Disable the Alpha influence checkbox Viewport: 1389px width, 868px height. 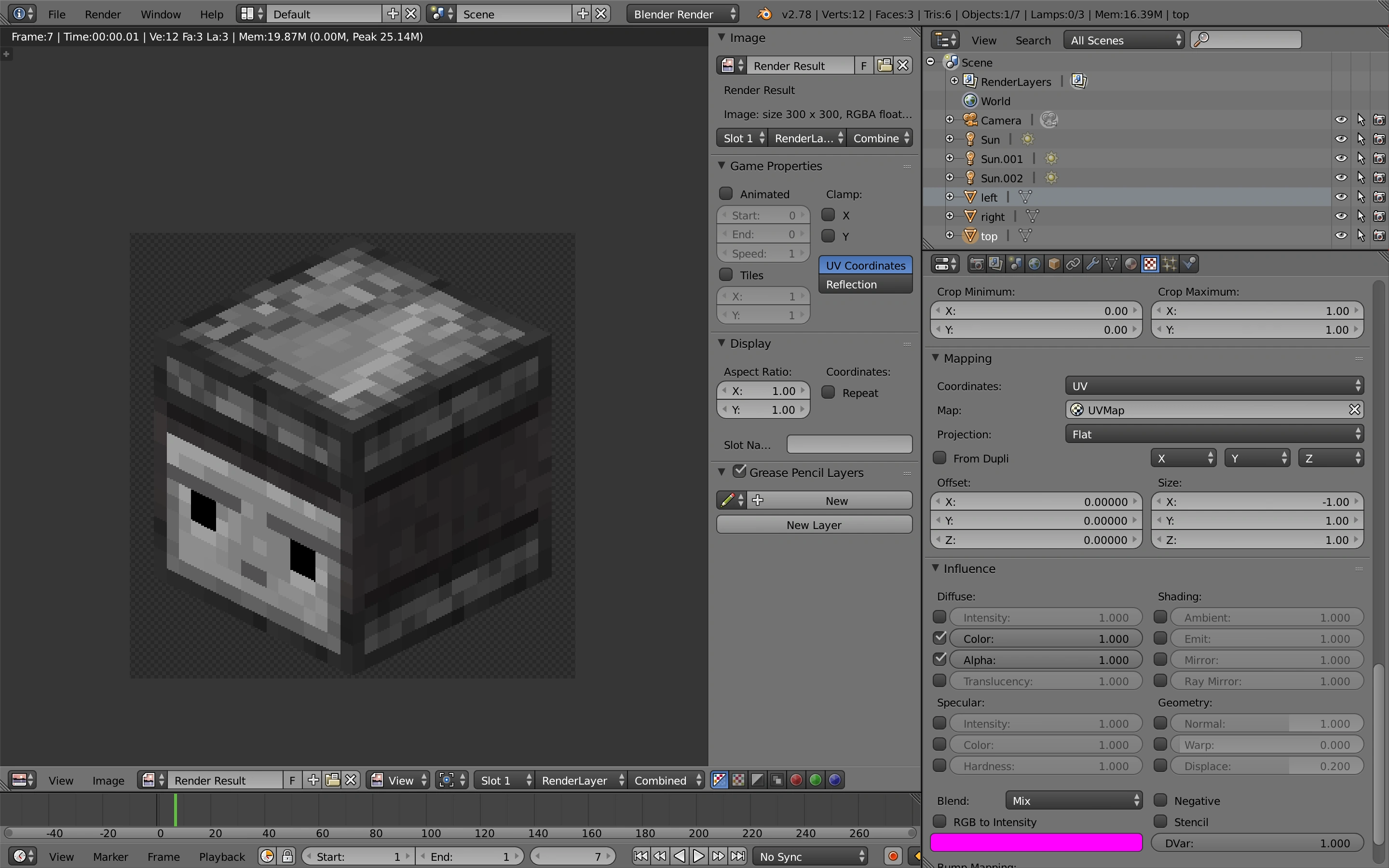[940, 659]
